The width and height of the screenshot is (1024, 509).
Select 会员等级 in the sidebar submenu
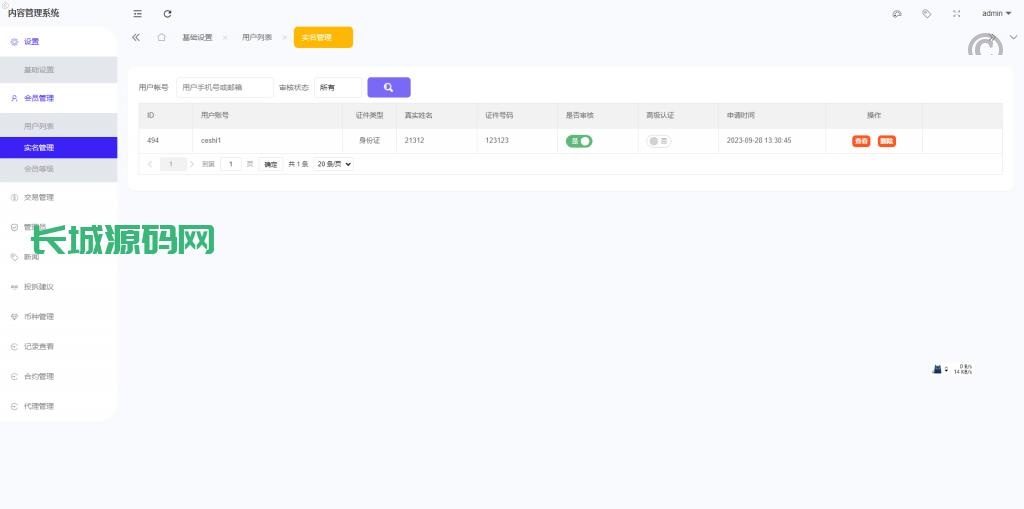click(39, 169)
